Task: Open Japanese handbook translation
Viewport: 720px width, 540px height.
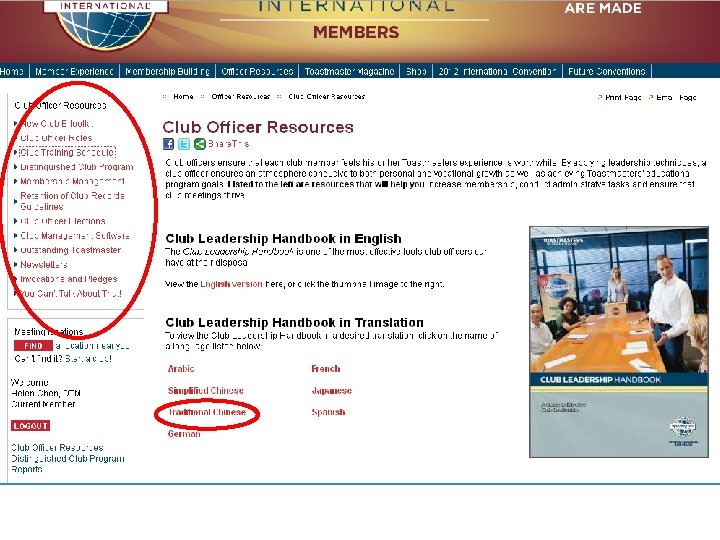Action: tap(332, 391)
